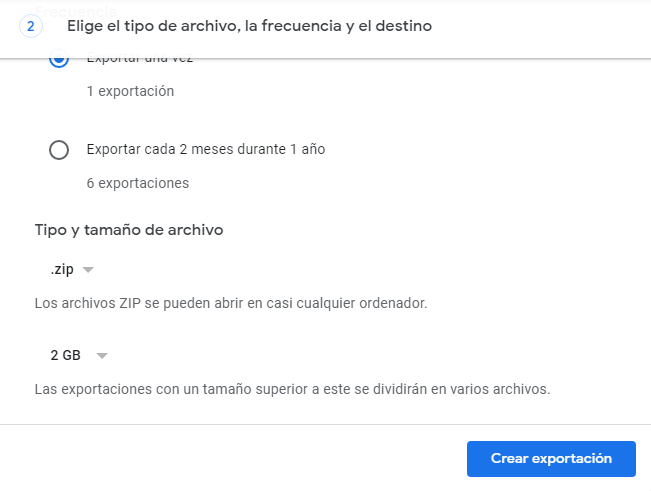Click the arrow next to .zip
This screenshot has width=651, height=491.
coord(88,270)
